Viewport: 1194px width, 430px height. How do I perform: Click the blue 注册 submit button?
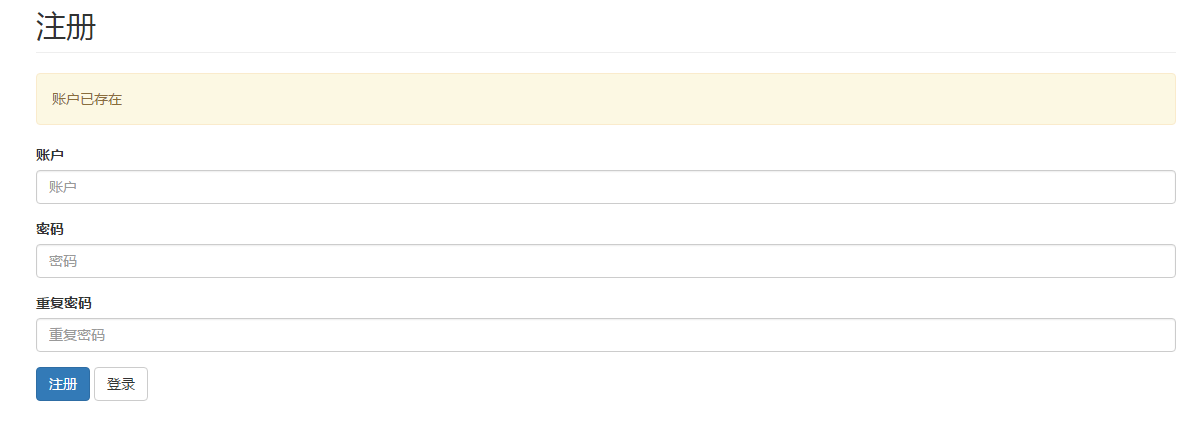tap(62, 384)
